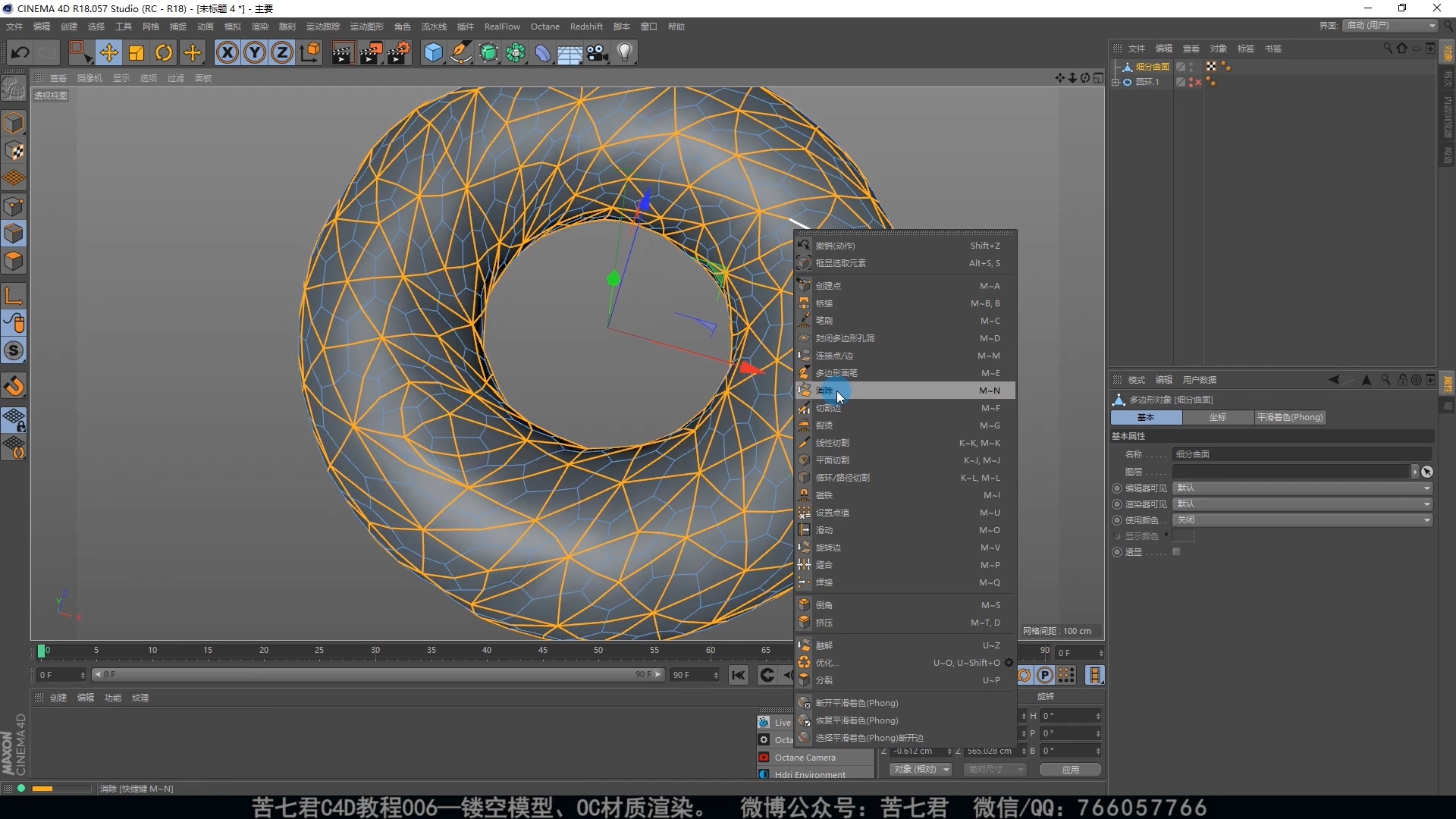Go to the start of the timeline
Viewport: 1456px width, 819px height.
click(738, 675)
